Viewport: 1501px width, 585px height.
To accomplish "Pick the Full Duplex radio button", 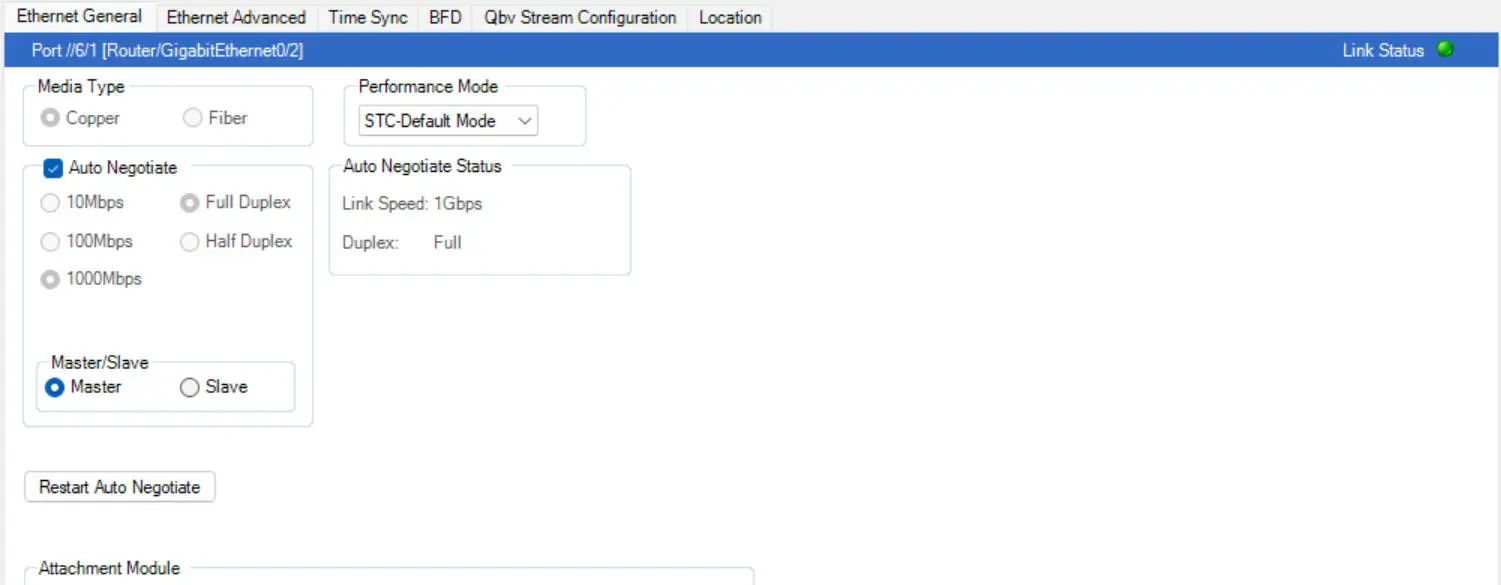I will (x=189, y=203).
